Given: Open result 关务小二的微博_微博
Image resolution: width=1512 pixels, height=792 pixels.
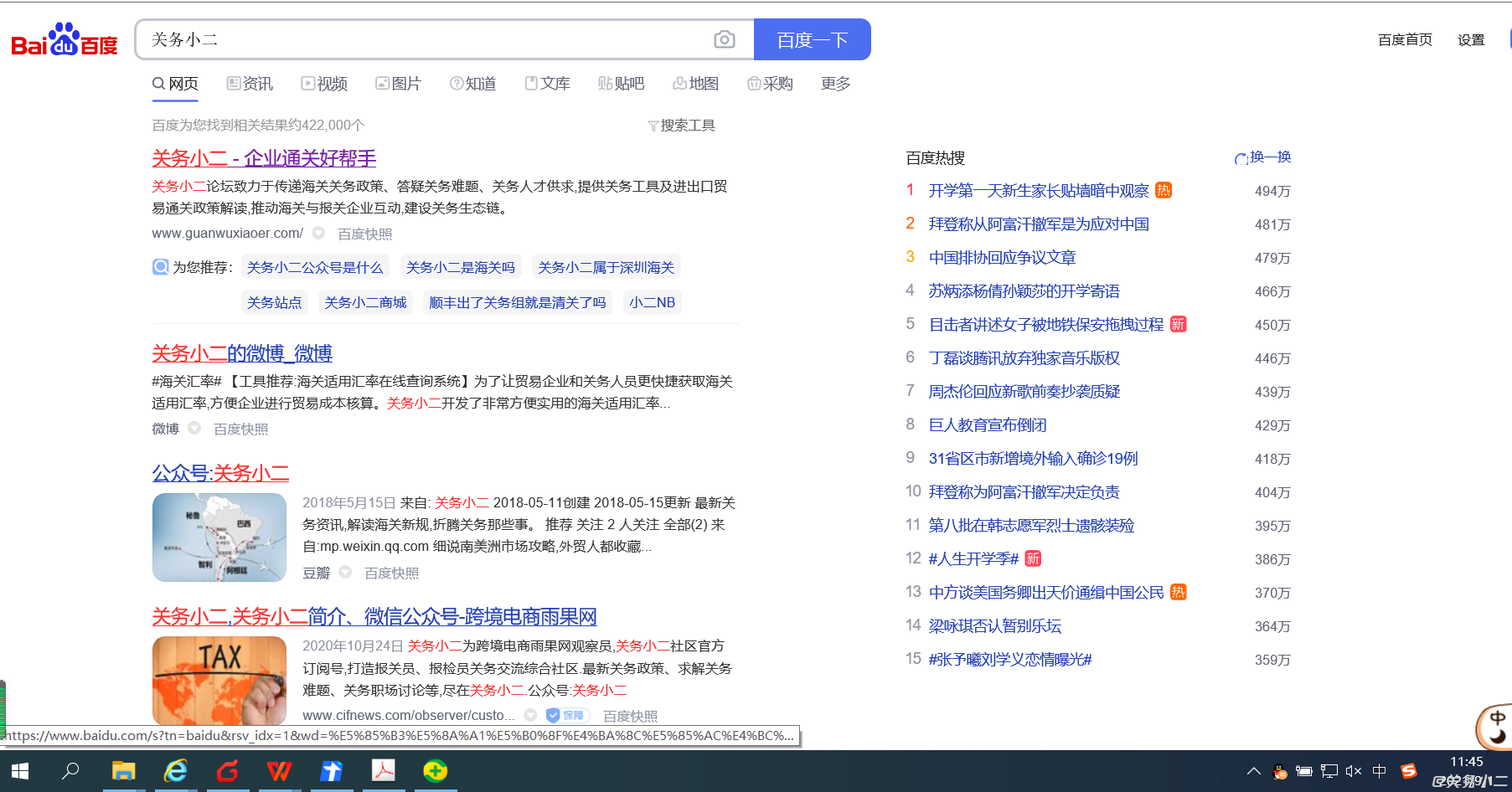Looking at the screenshot, I should pyautogui.click(x=242, y=353).
